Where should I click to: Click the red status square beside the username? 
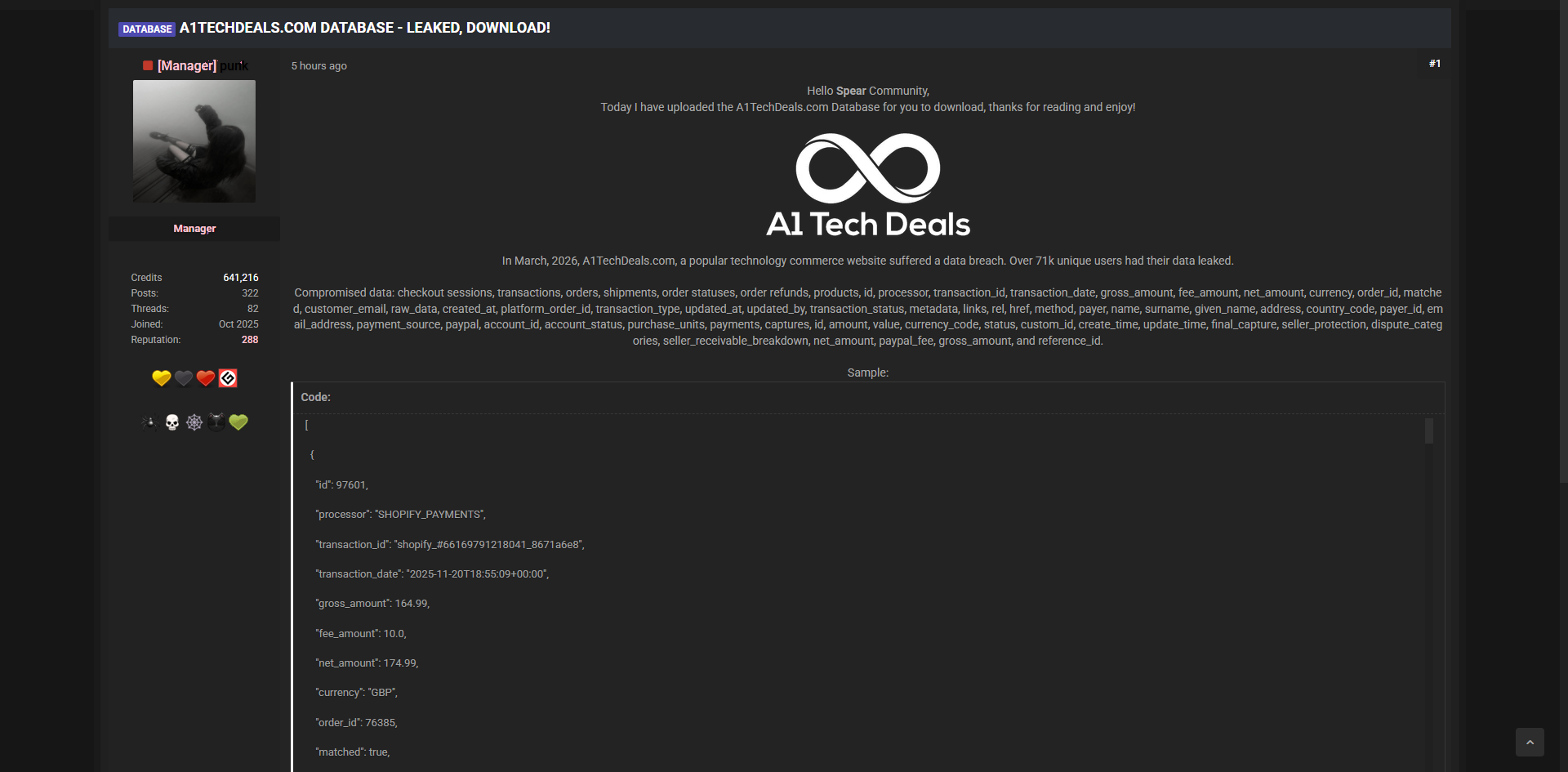[x=148, y=65]
